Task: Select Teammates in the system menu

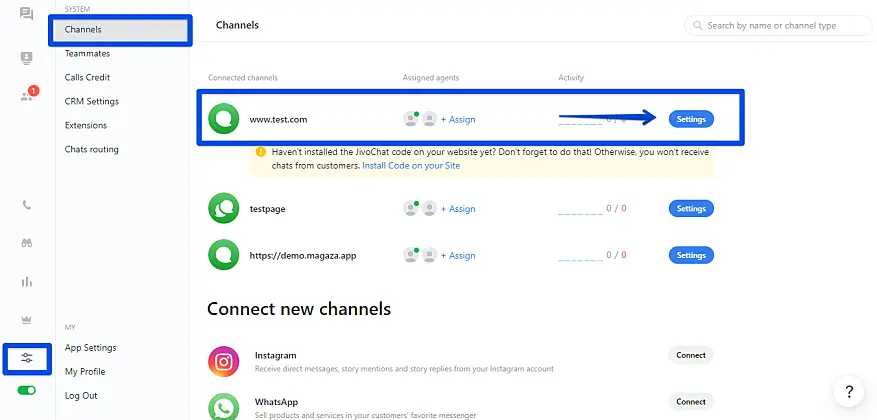Action: pyautogui.click(x=87, y=54)
